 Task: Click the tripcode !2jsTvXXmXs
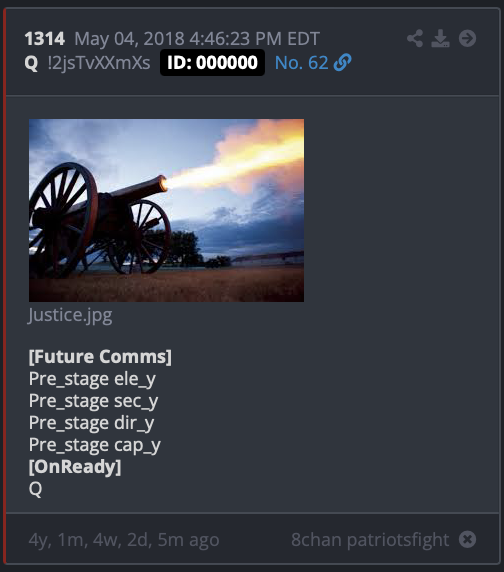tap(99, 63)
